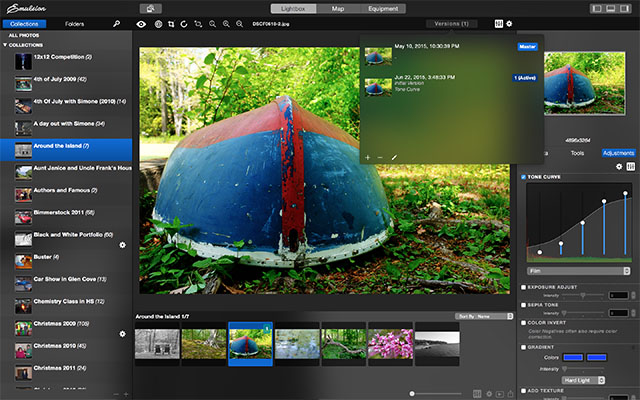Enable the Gradient checkbox

(523, 347)
